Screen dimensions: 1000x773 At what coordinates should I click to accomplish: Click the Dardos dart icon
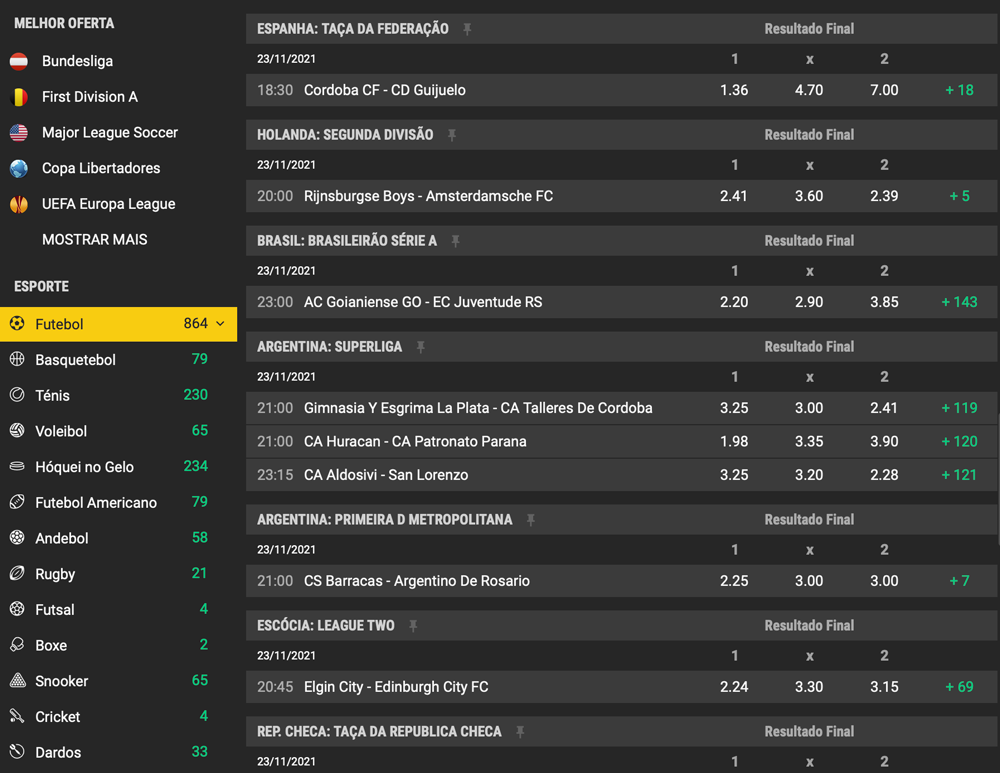click(x=17, y=752)
